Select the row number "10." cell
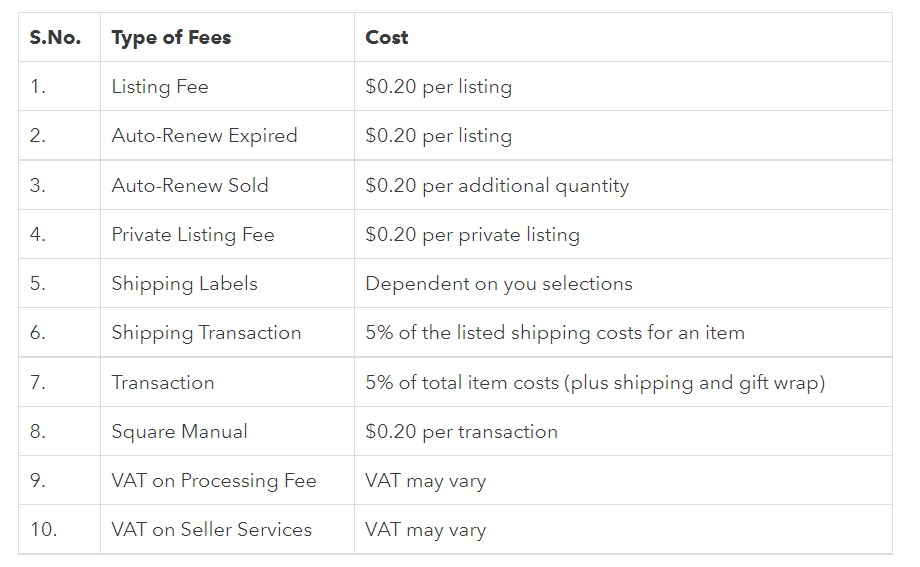920x567 pixels. click(x=43, y=530)
